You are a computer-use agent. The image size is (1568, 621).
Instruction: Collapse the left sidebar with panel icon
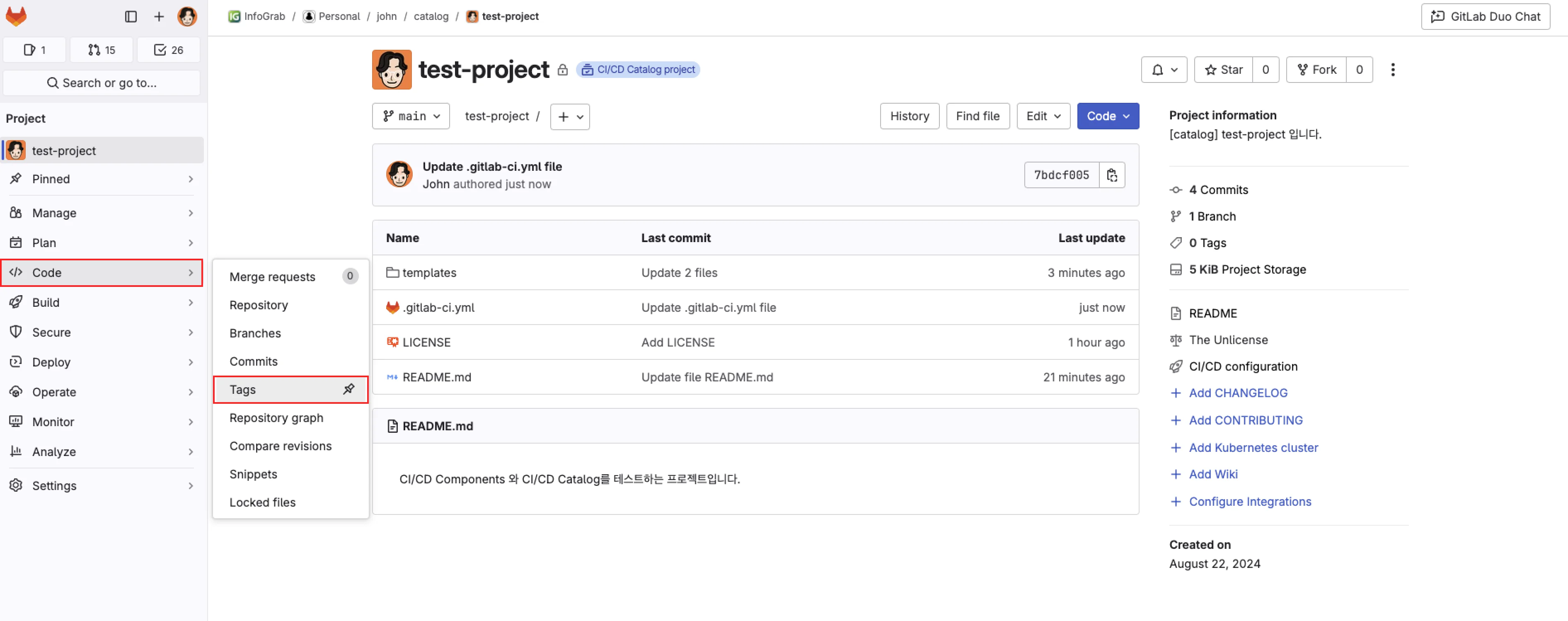coord(130,17)
